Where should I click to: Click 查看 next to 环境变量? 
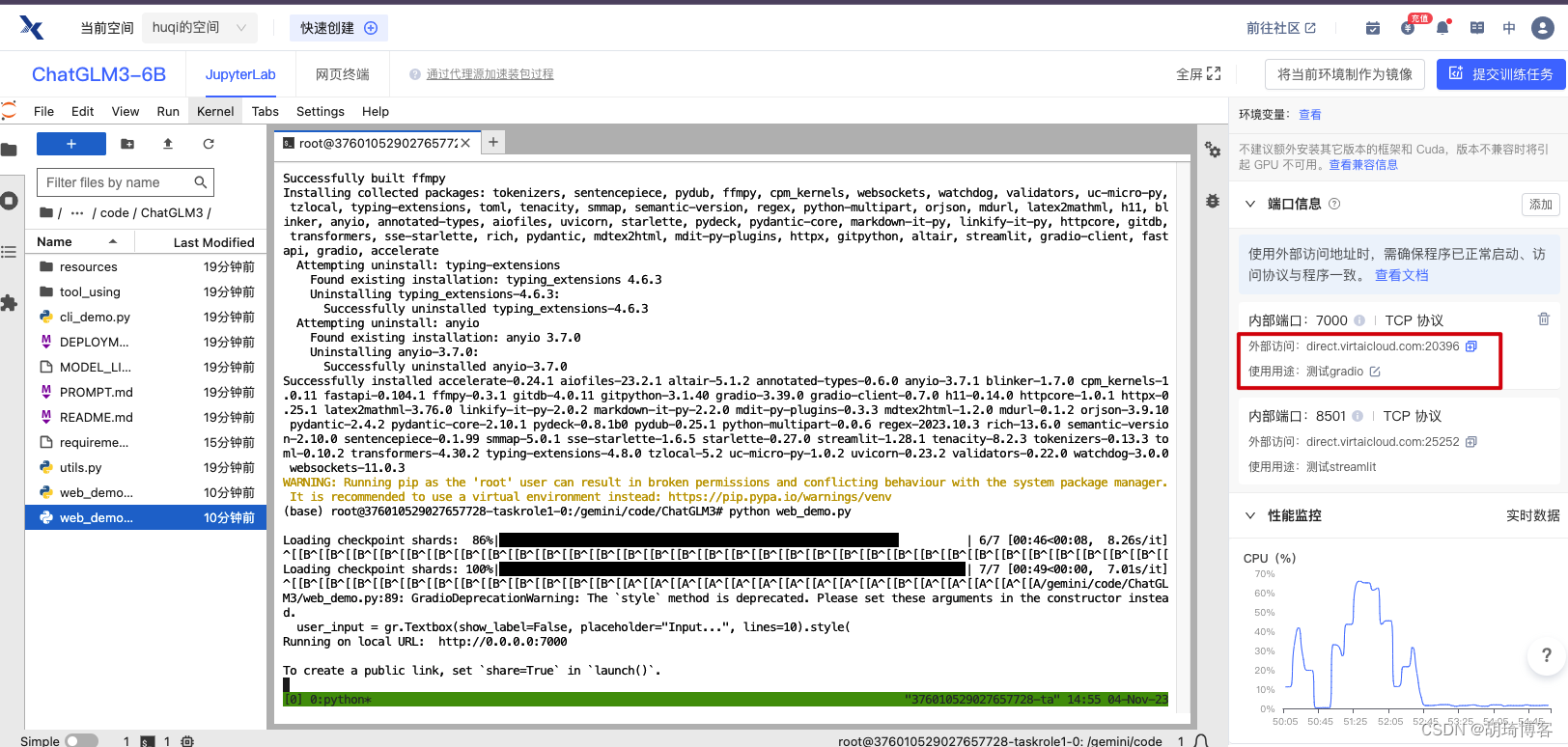click(1310, 115)
